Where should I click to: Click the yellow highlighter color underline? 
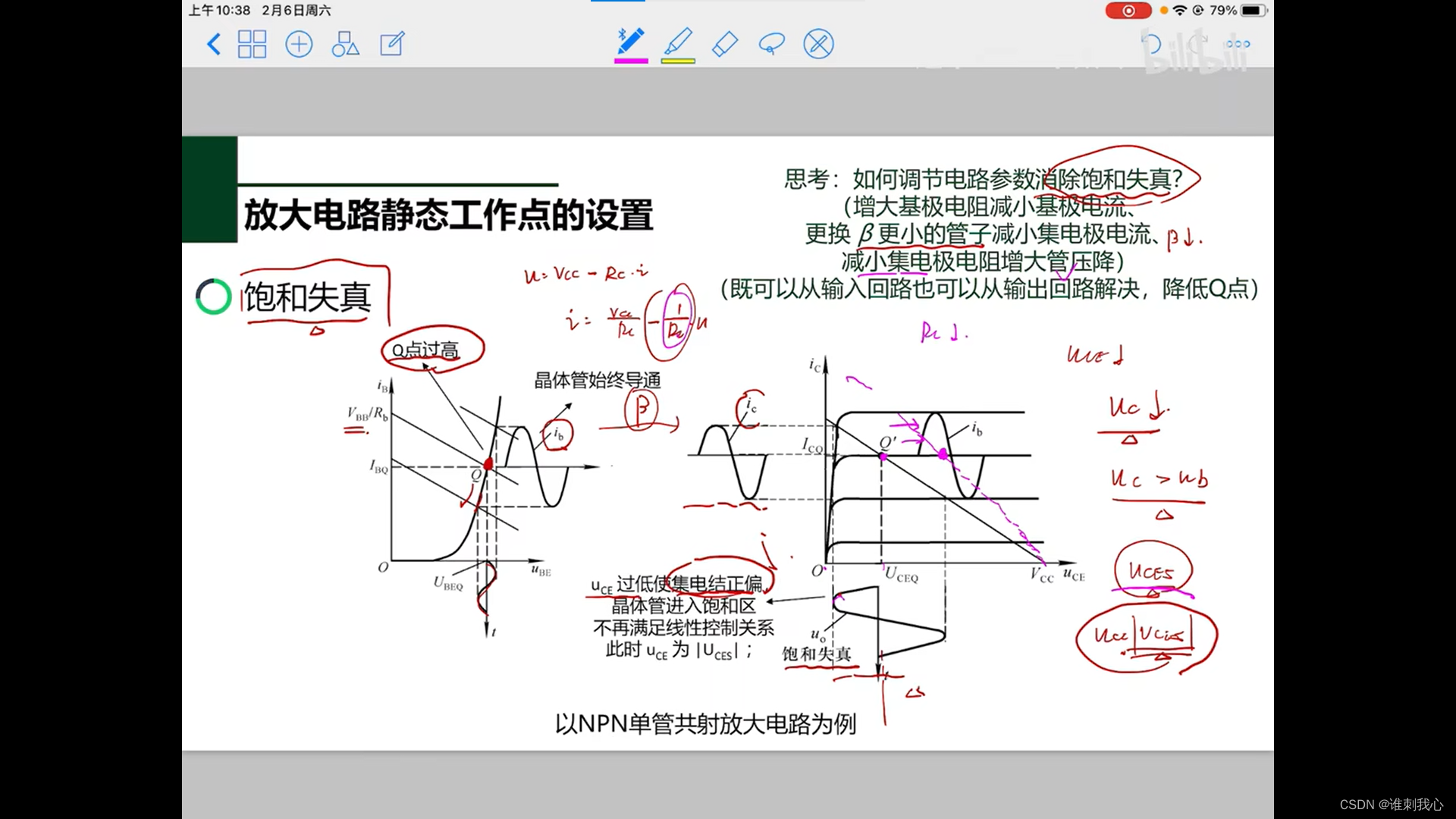678,61
